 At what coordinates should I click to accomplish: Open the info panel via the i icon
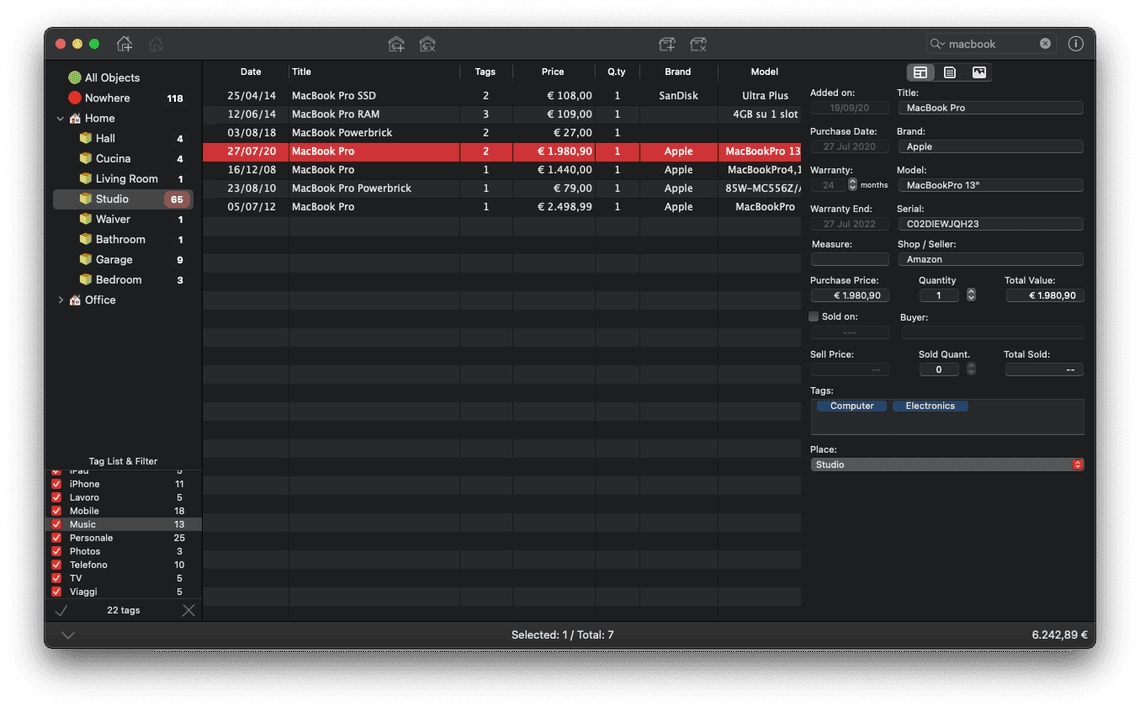pos(1075,44)
